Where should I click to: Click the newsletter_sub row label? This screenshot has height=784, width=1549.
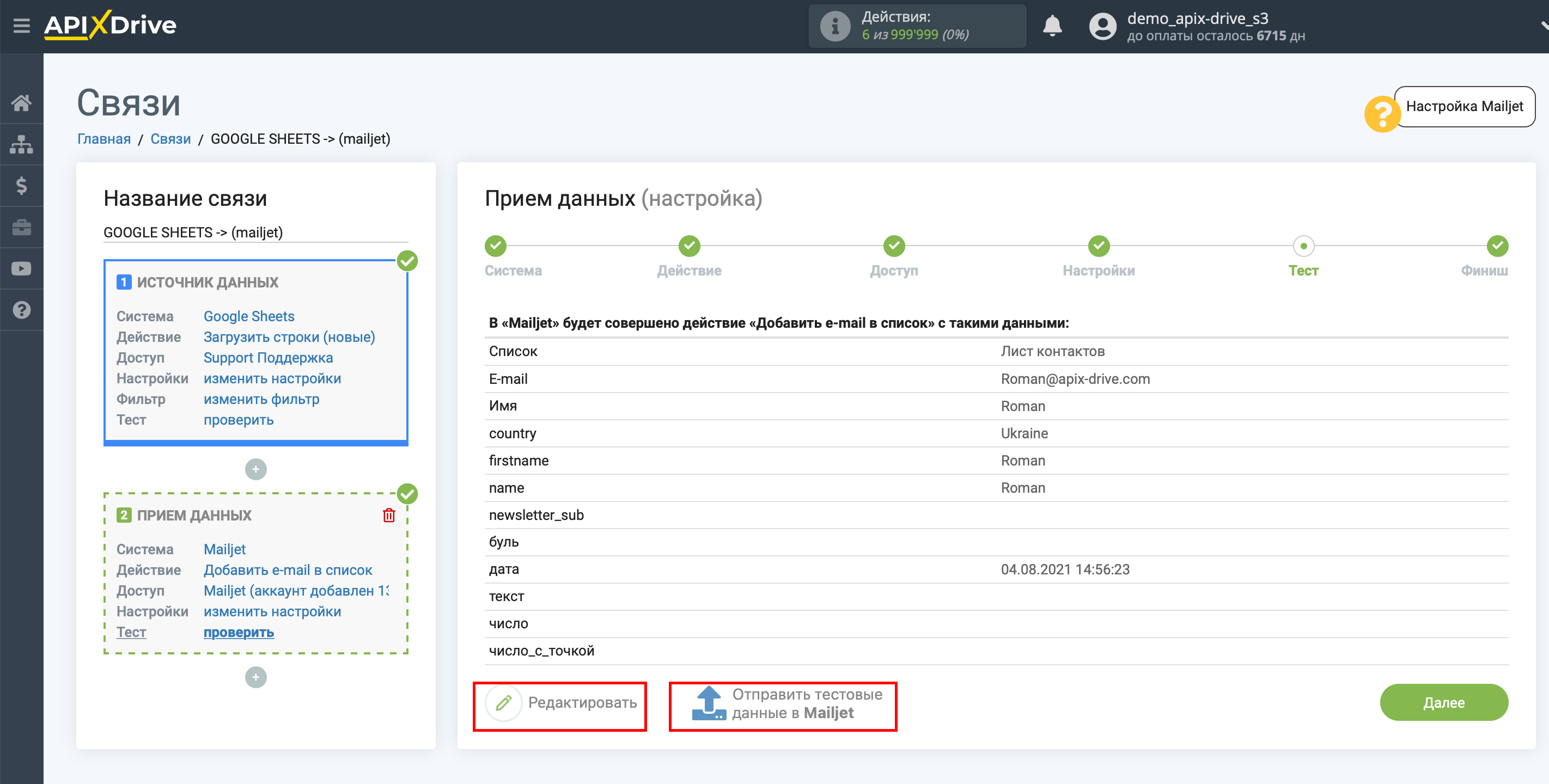536,514
